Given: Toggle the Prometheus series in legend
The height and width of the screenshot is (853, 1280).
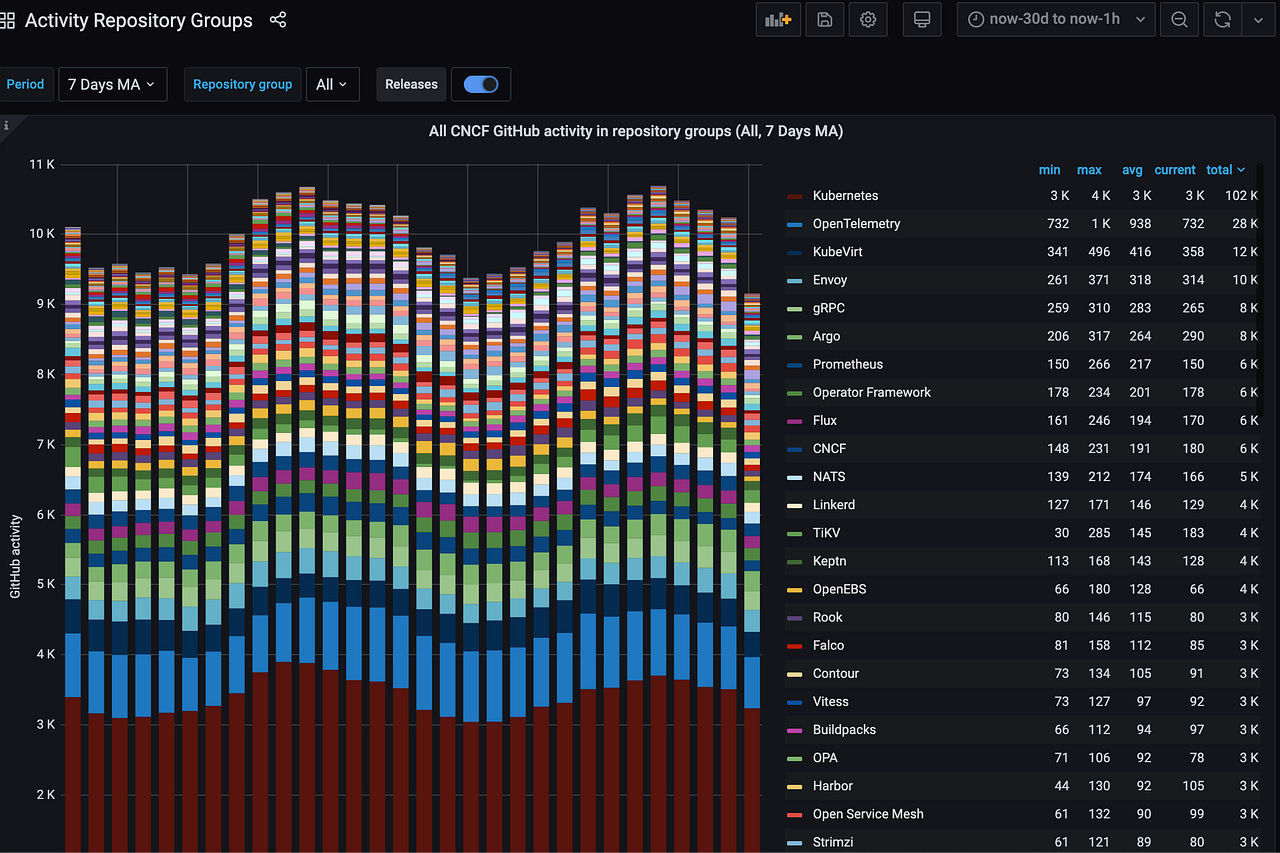Looking at the screenshot, I should click(x=848, y=364).
